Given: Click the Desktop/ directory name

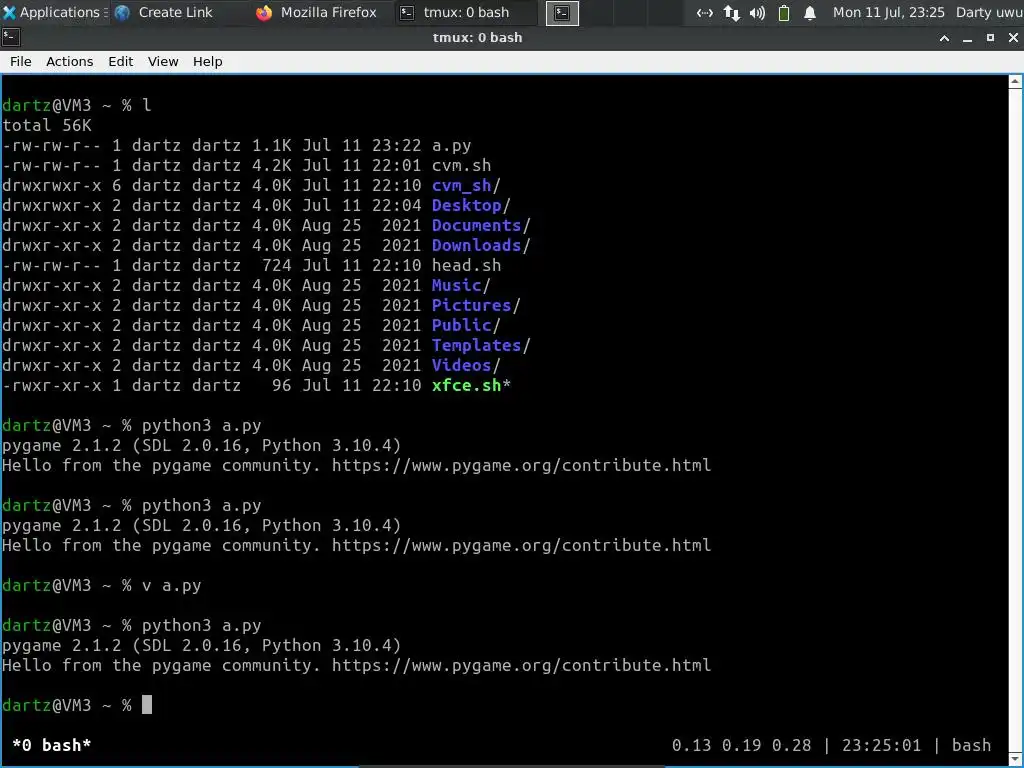Looking at the screenshot, I should click(x=471, y=206).
